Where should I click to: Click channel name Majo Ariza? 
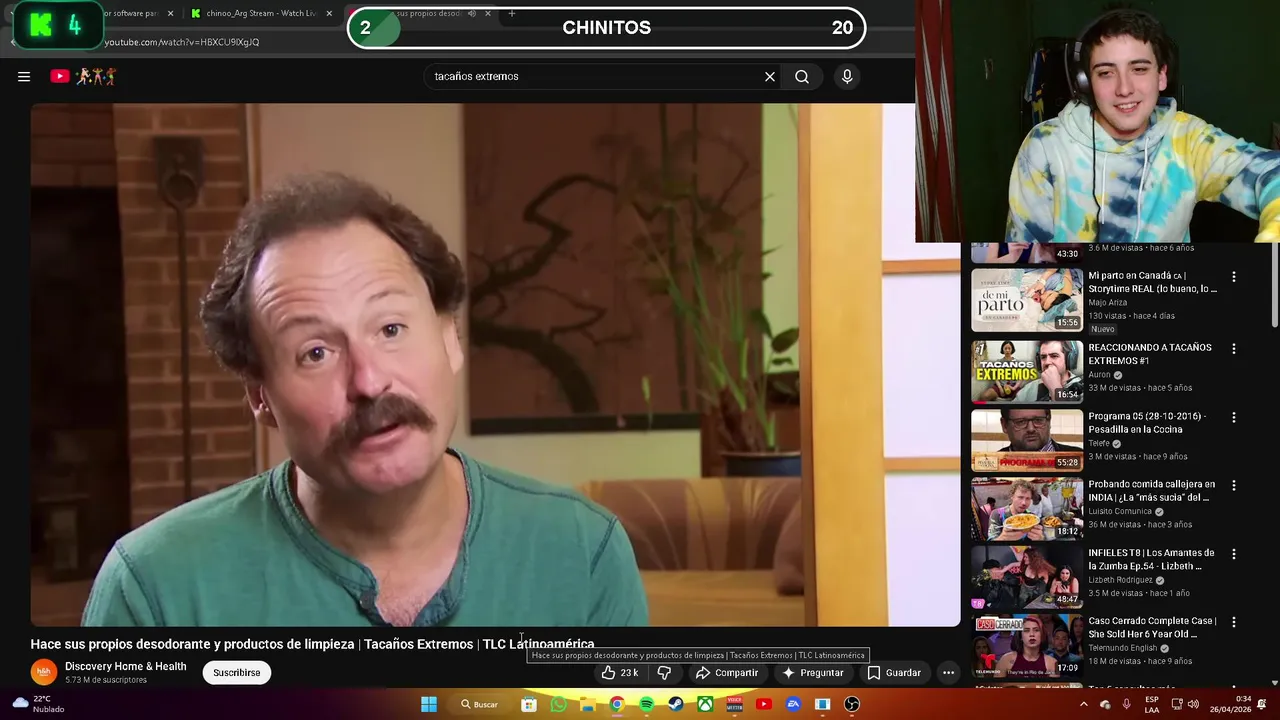point(1107,302)
